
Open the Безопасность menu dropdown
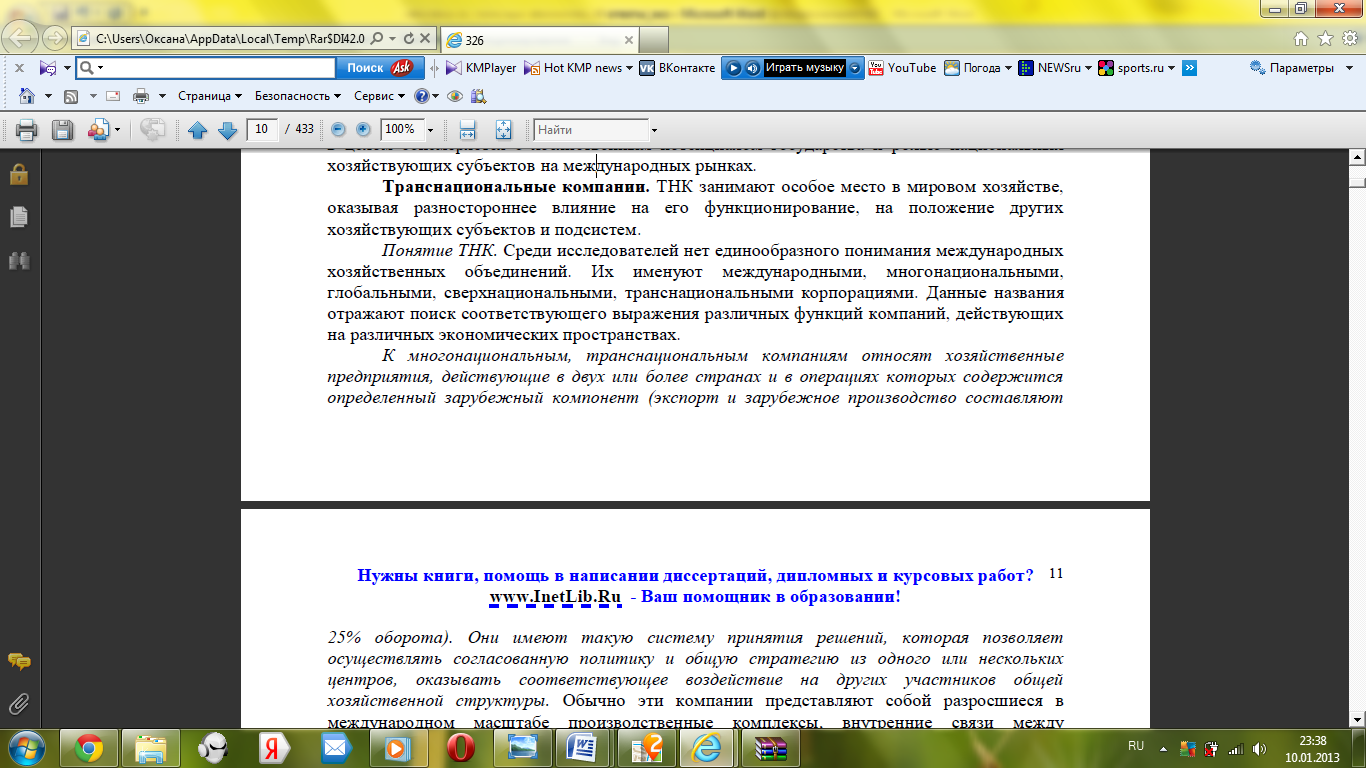pos(298,96)
